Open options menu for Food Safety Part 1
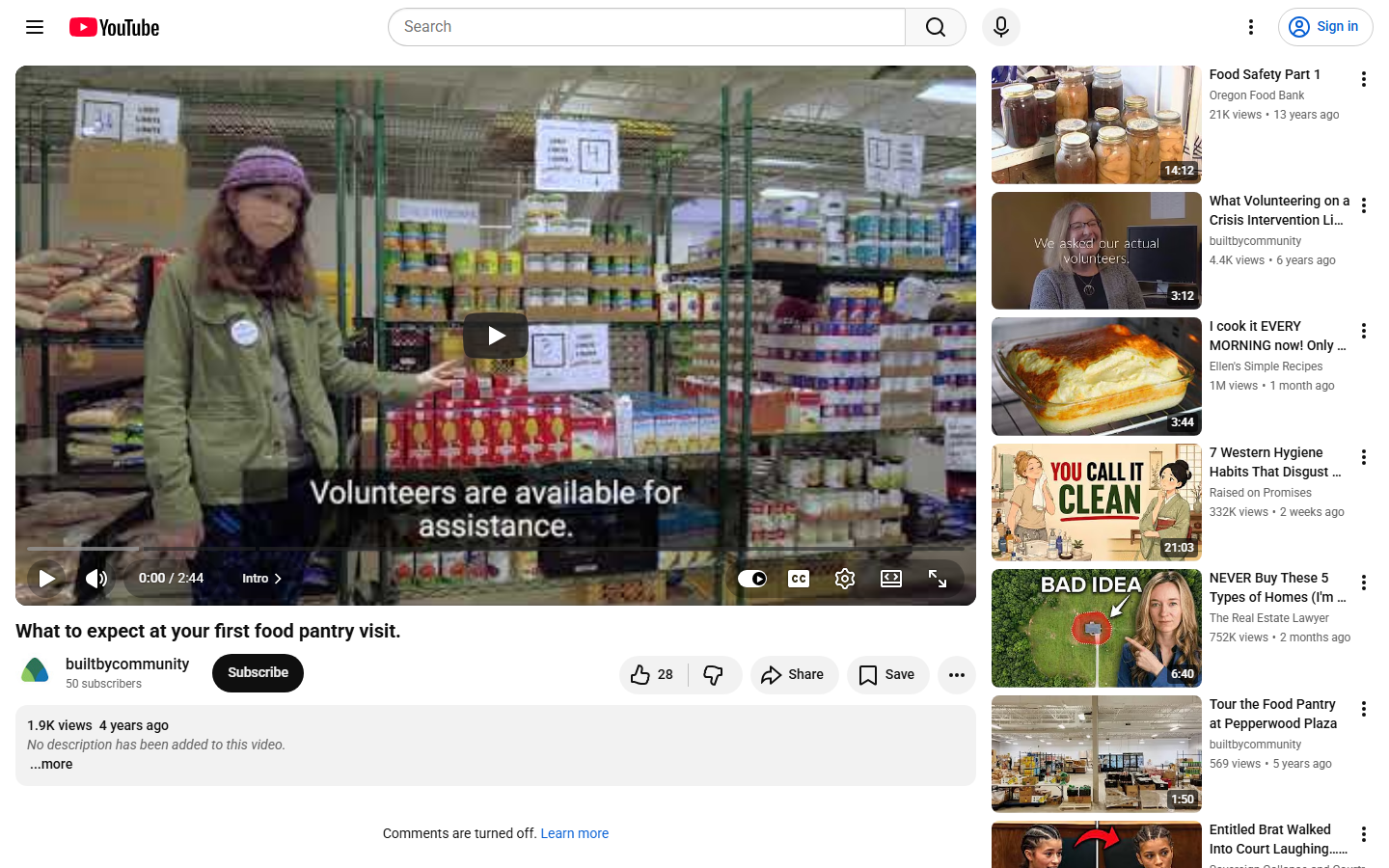The width and height of the screenshot is (1389, 868). click(1364, 79)
